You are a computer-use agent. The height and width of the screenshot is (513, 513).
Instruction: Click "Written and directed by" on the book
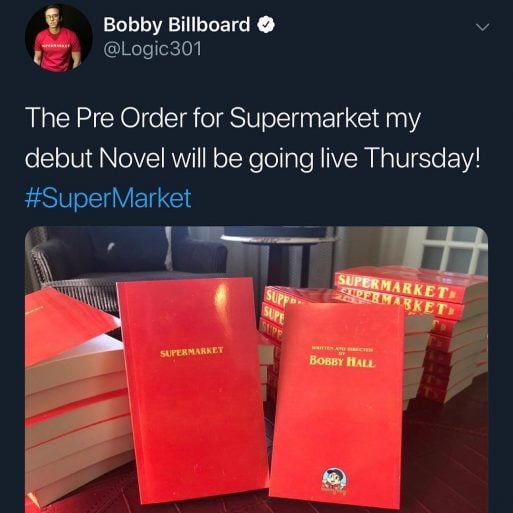(342, 350)
